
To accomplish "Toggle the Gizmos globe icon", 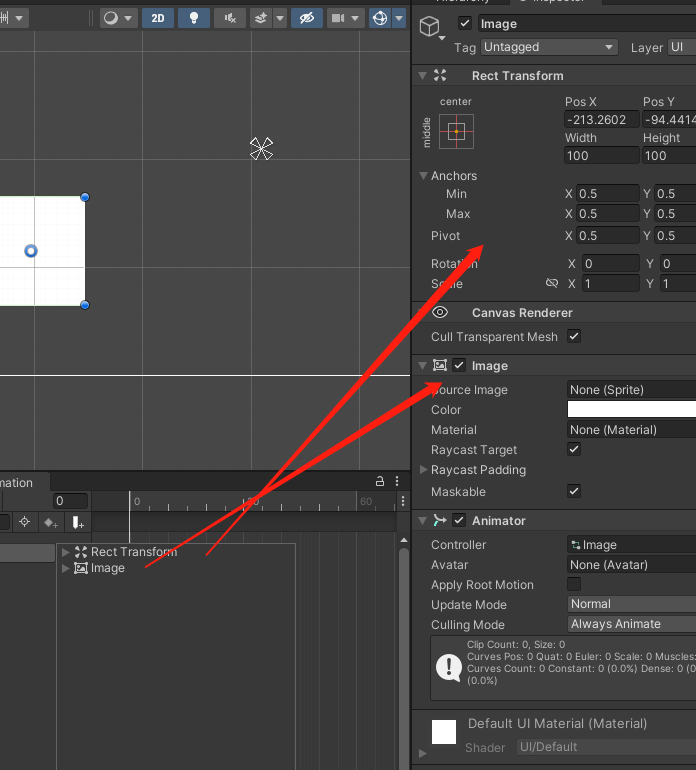I will pos(380,18).
